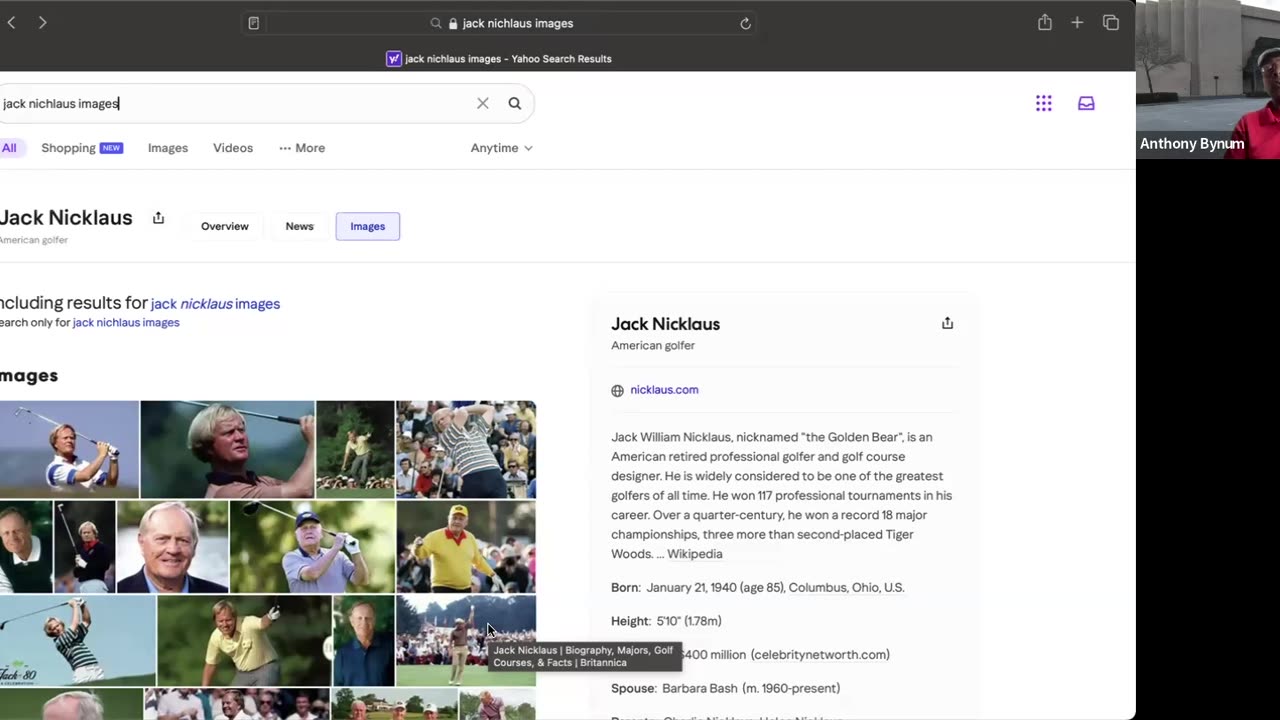The image size is (1280, 720).
Task: Go forward with Safari's forward arrow
Action: (x=42, y=23)
